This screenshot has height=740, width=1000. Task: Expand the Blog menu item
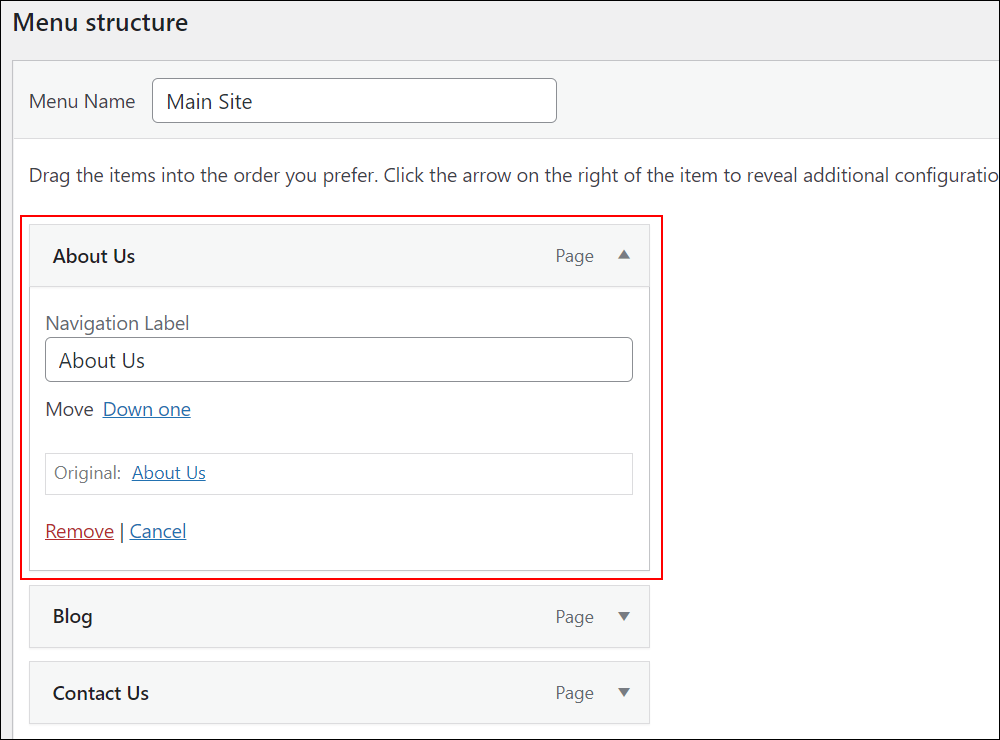click(624, 616)
